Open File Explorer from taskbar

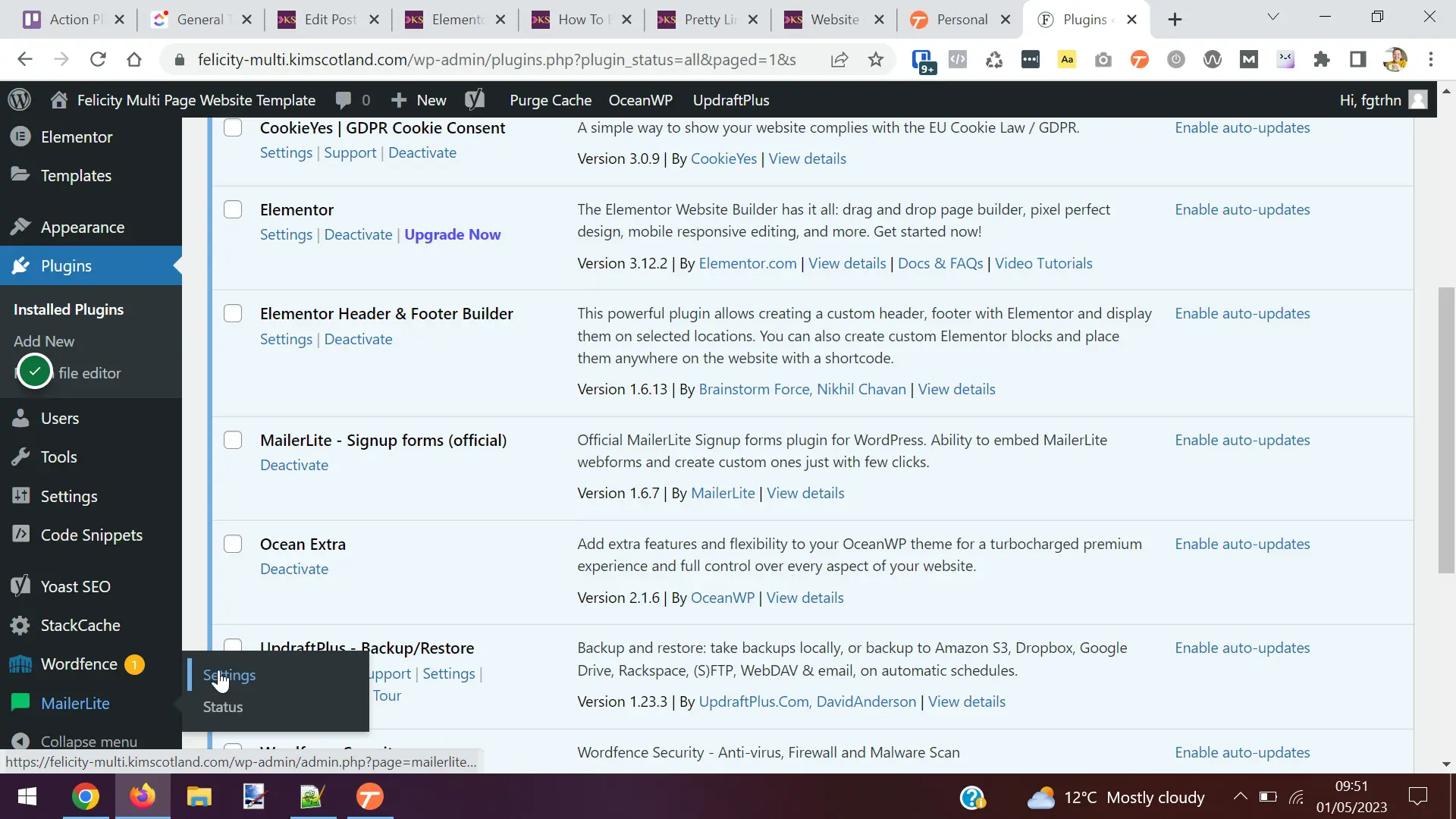tap(199, 796)
